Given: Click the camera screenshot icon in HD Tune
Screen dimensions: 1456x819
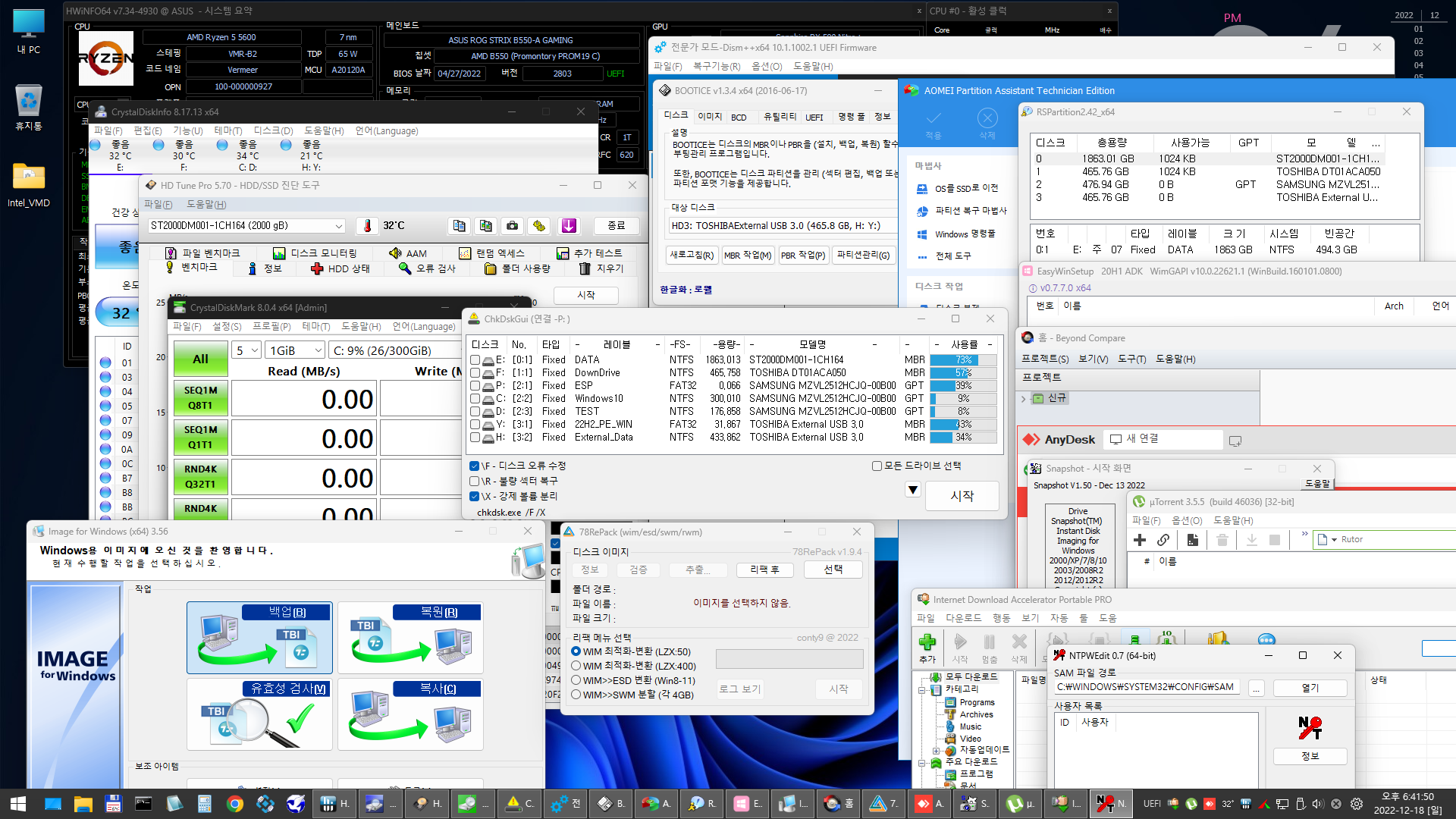Looking at the screenshot, I should [513, 226].
